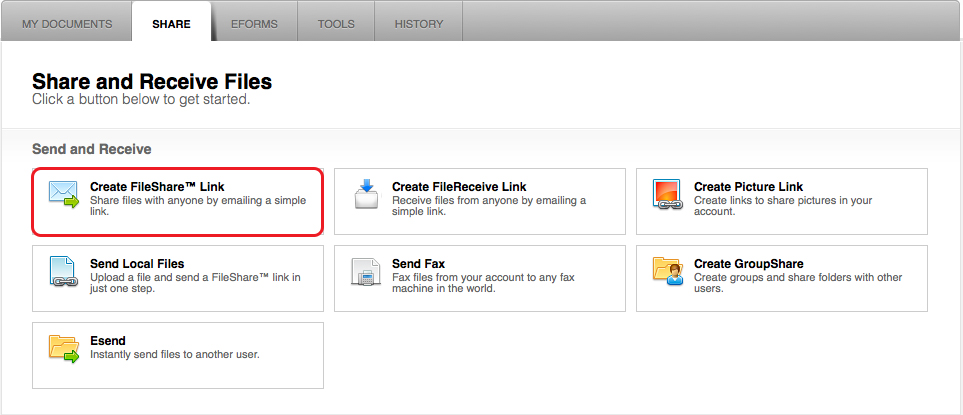Click the Create Picture Link title
The height and width of the screenshot is (415, 963).
(749, 187)
